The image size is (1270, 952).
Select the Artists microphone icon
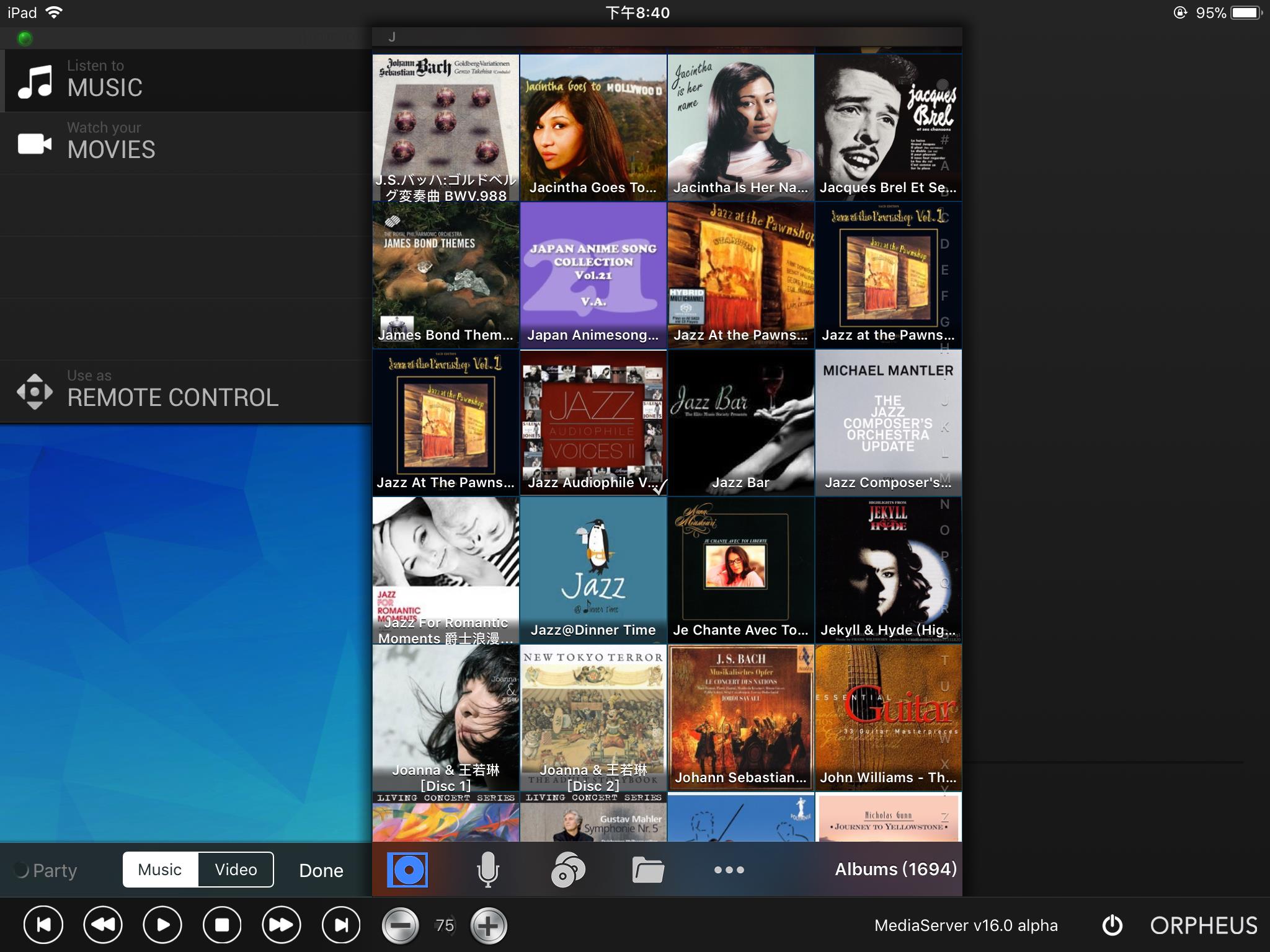[x=487, y=870]
